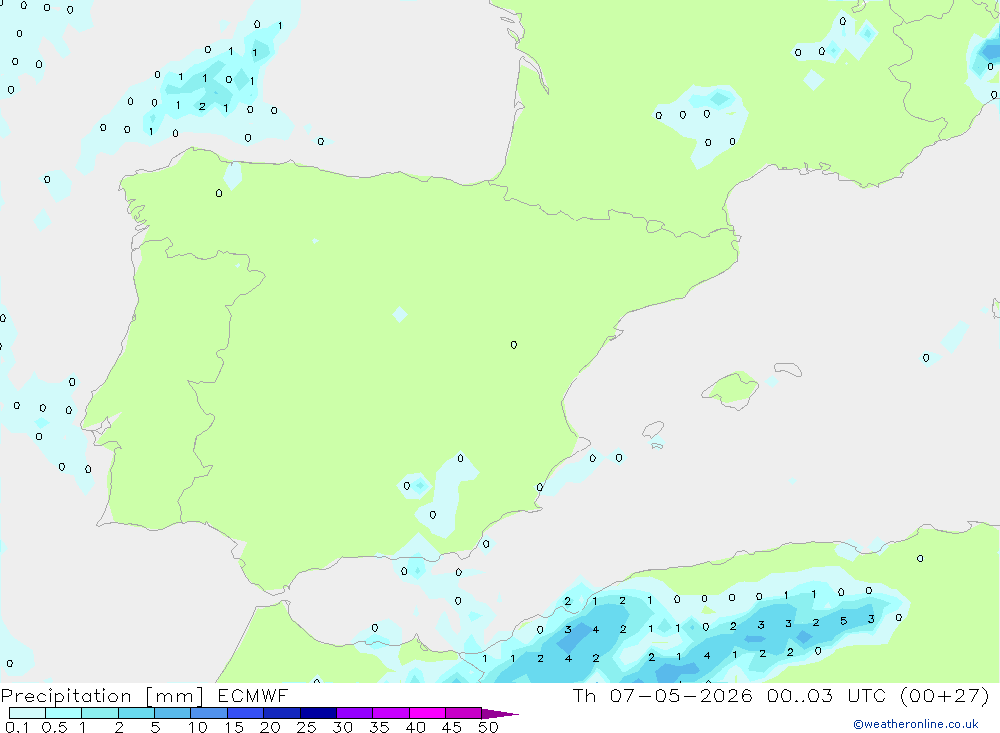Screen dimensions: 1000x733
Task: Click the 35–40 mm purple legend swatch
Action: [x=391, y=713]
